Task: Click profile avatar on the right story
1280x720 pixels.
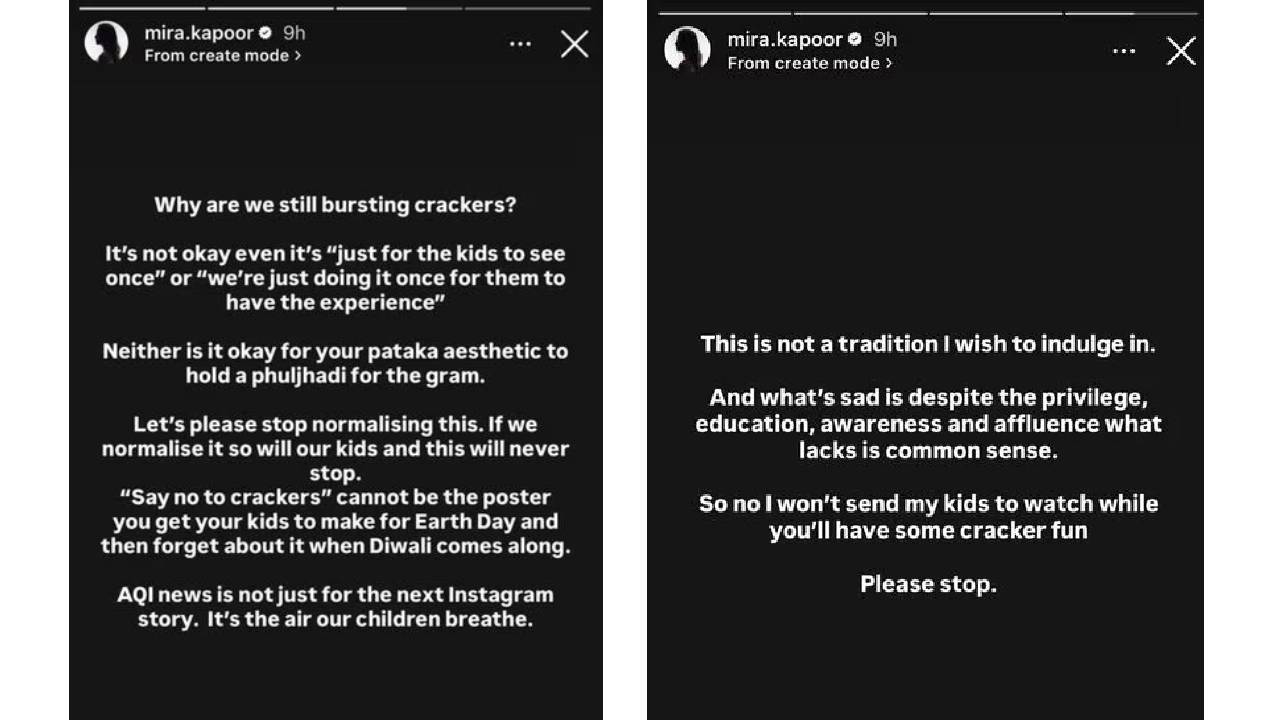Action: click(687, 50)
